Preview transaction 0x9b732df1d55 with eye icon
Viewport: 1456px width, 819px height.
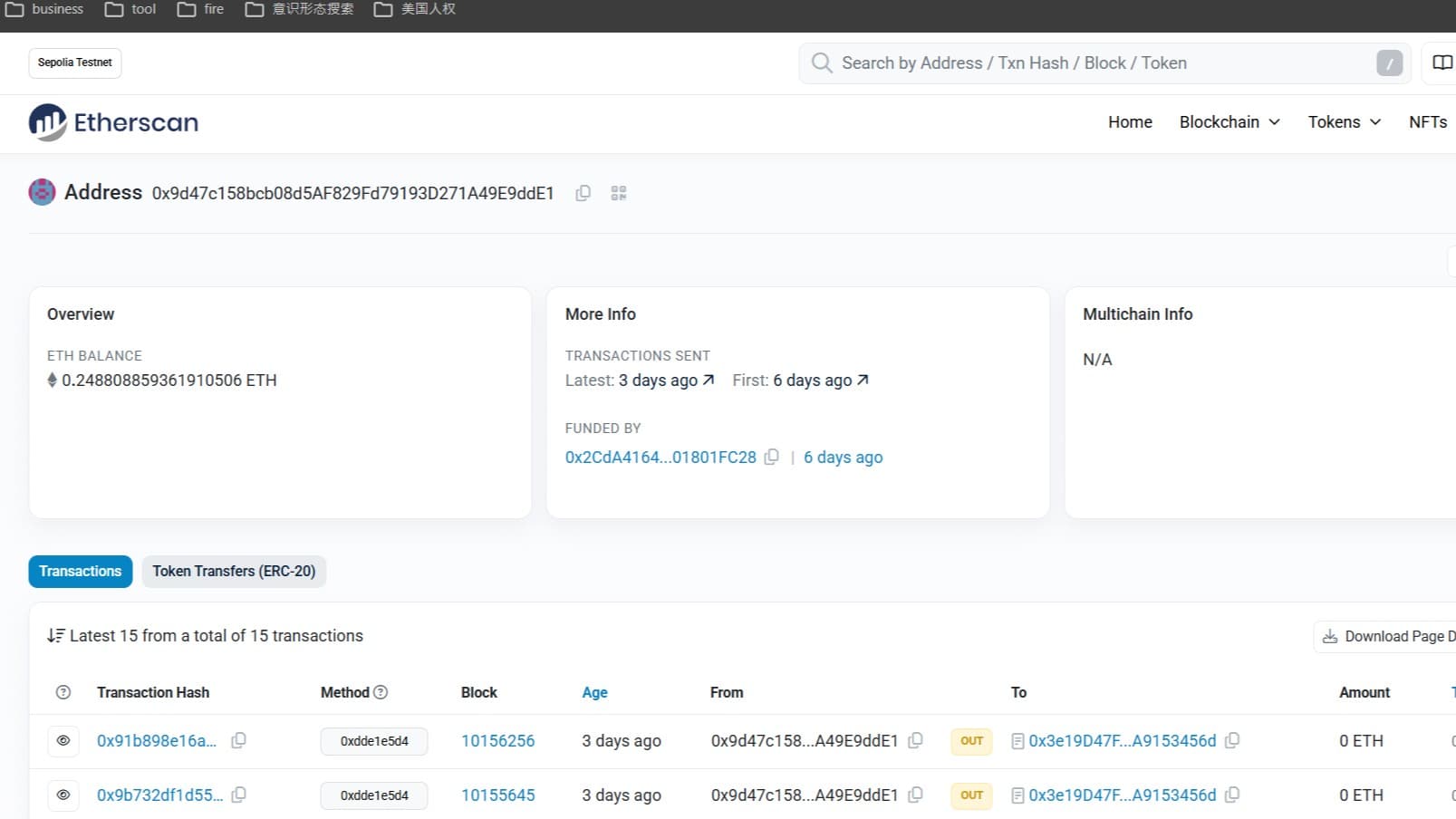tap(63, 795)
